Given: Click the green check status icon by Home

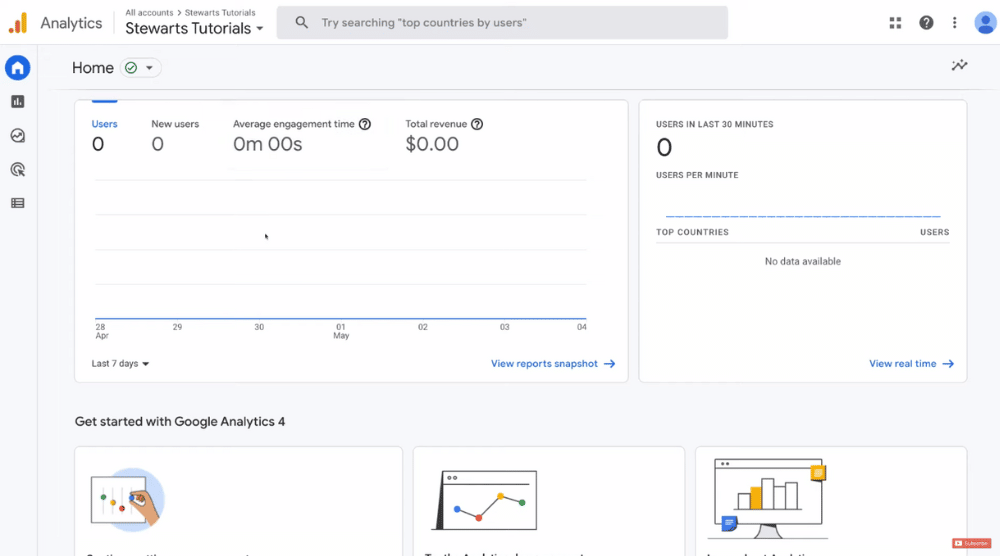Looking at the screenshot, I should (x=131, y=68).
